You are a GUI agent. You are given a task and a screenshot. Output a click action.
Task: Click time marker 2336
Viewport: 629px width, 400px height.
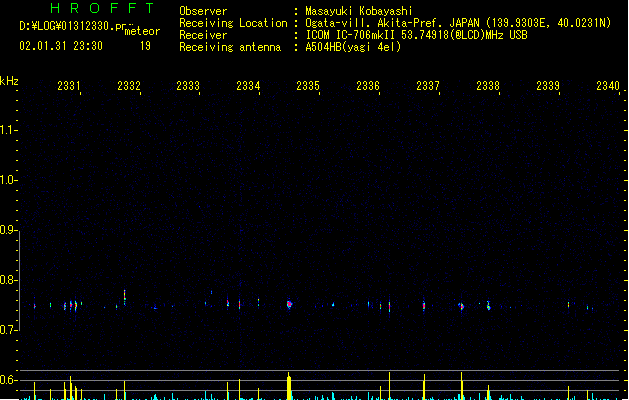pos(368,85)
